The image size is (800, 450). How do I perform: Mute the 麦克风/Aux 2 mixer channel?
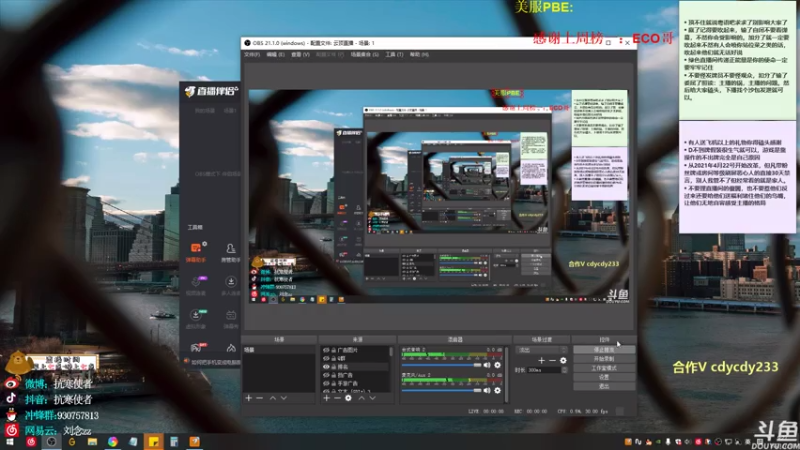point(487,390)
